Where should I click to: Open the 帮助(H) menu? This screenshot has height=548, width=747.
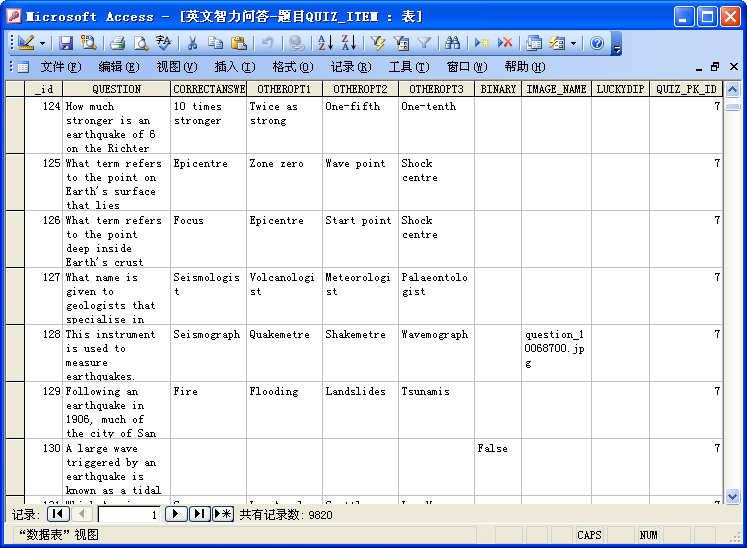[525, 67]
